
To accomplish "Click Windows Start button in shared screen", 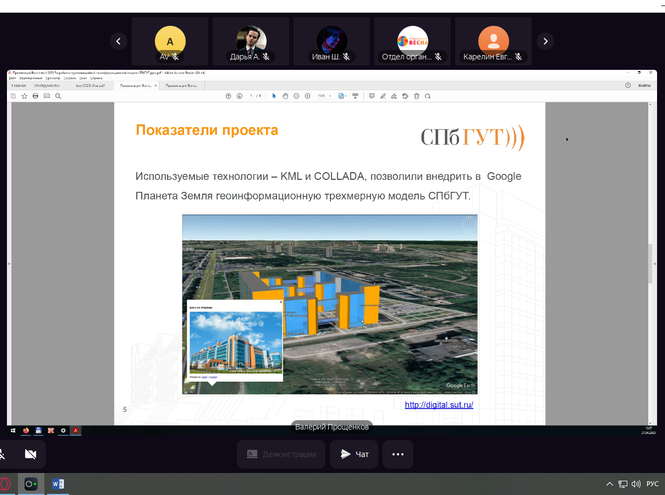I will (13, 431).
